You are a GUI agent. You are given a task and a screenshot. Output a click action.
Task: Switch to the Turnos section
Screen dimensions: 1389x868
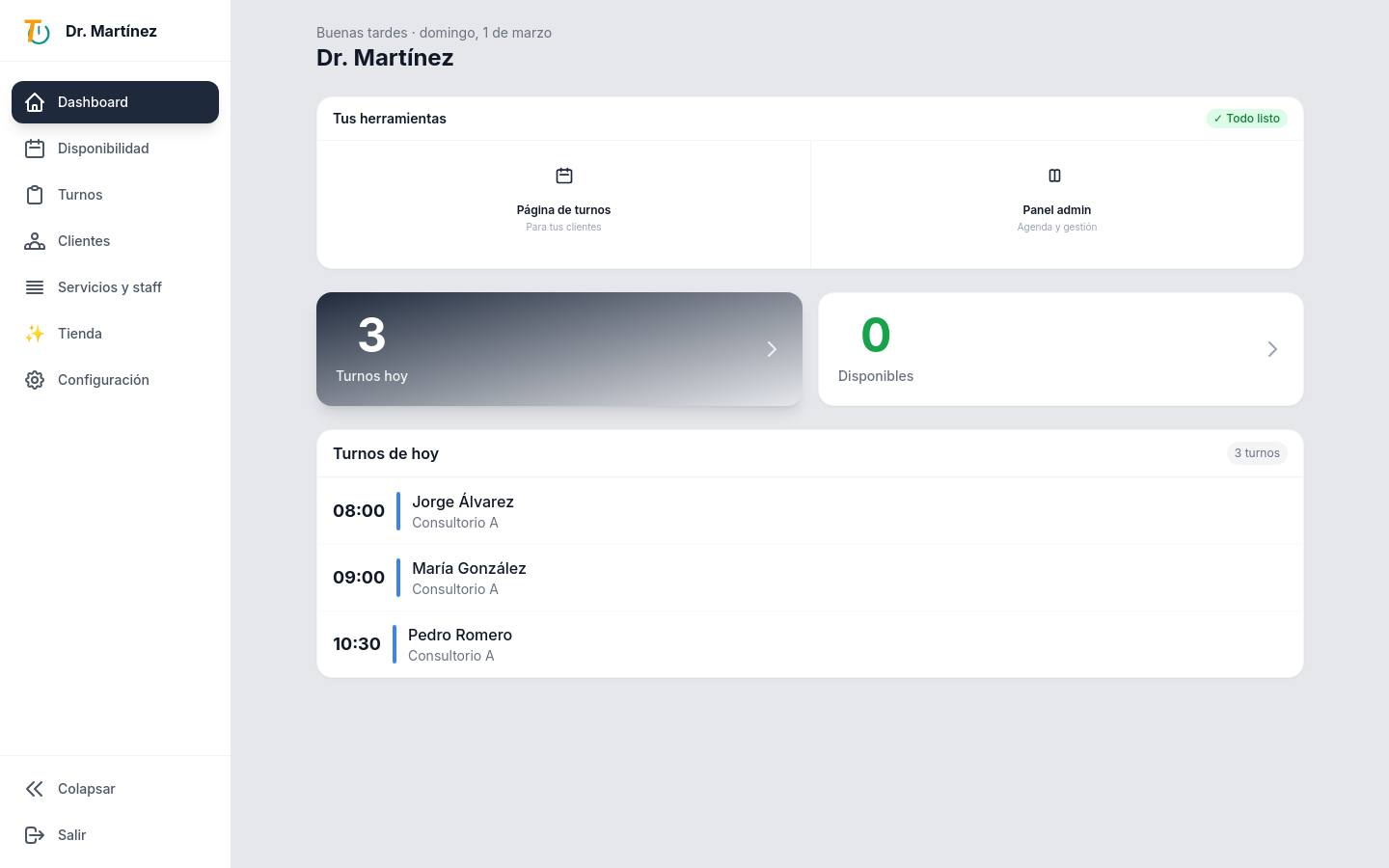[x=80, y=194]
